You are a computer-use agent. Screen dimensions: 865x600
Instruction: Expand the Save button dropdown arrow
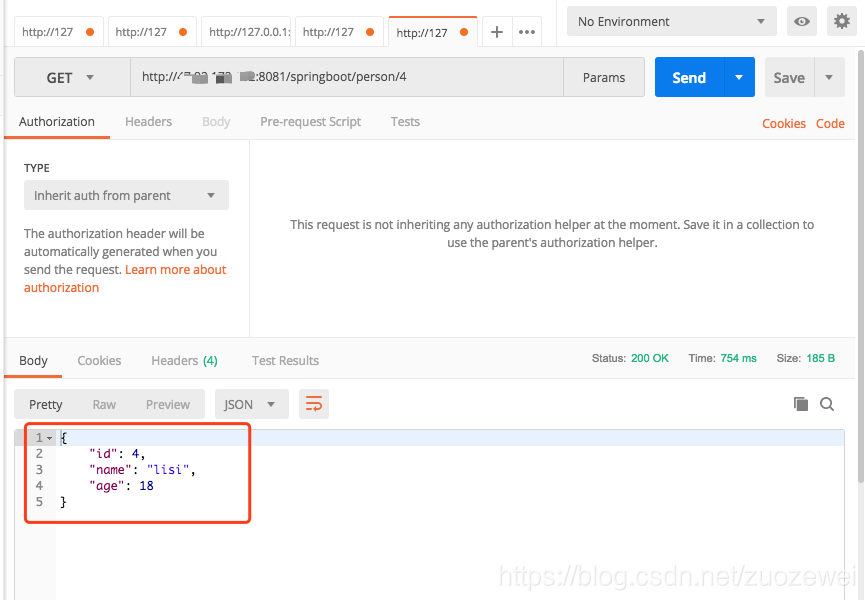pos(829,77)
